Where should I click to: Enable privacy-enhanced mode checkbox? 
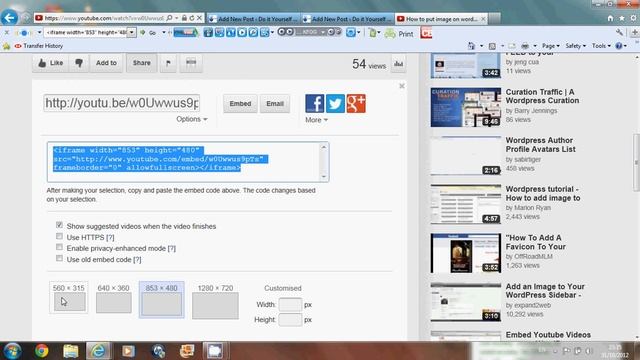[60, 247]
